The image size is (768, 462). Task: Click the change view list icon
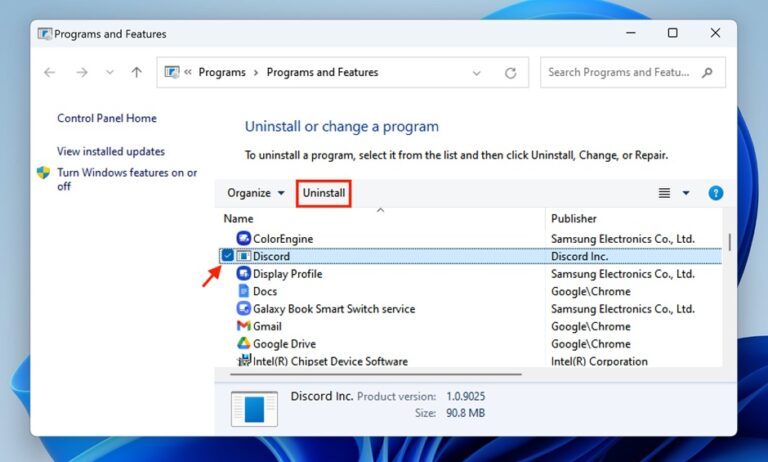coord(664,193)
